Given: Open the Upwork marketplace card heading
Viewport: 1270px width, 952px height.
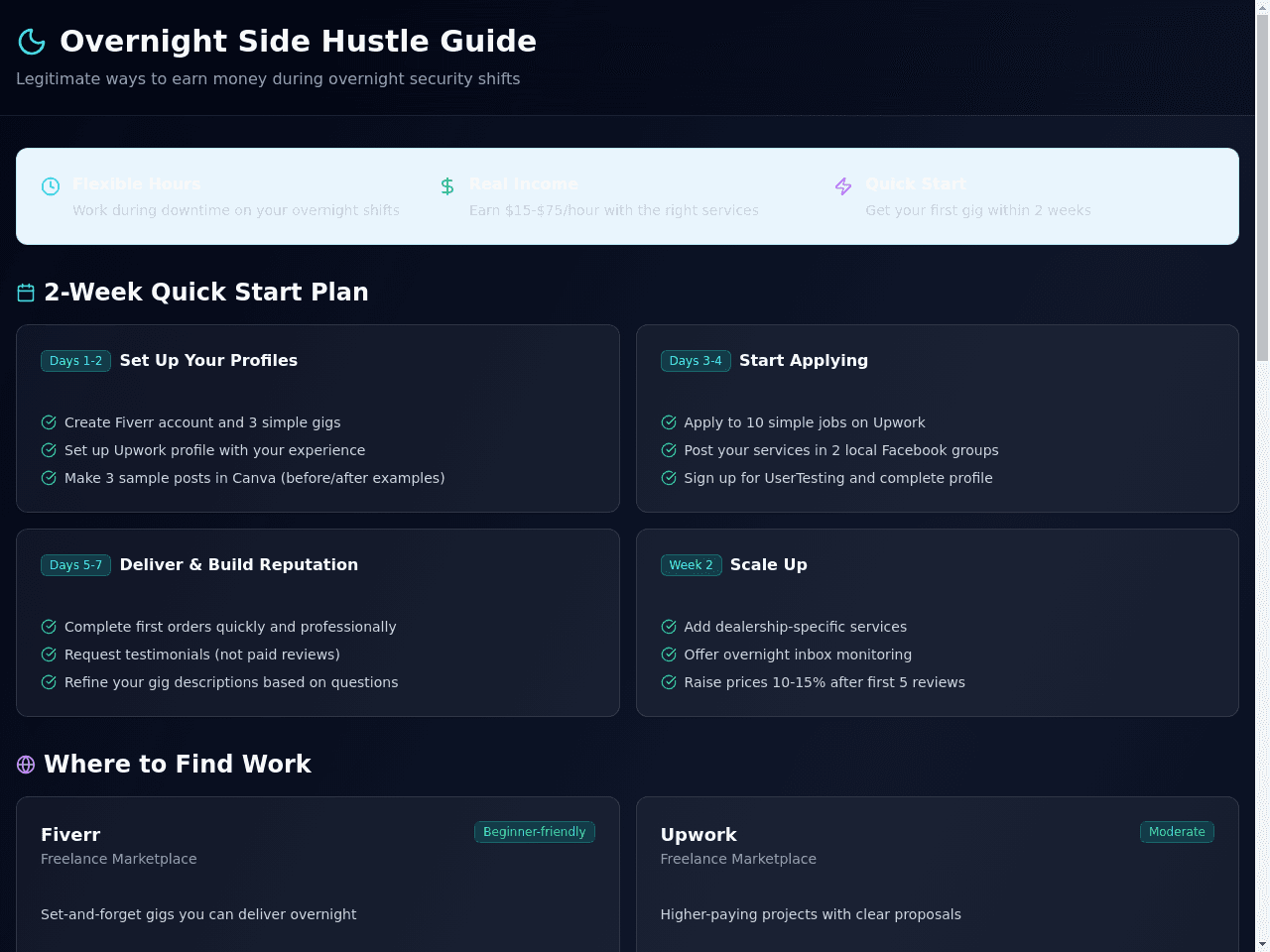Looking at the screenshot, I should (698, 835).
